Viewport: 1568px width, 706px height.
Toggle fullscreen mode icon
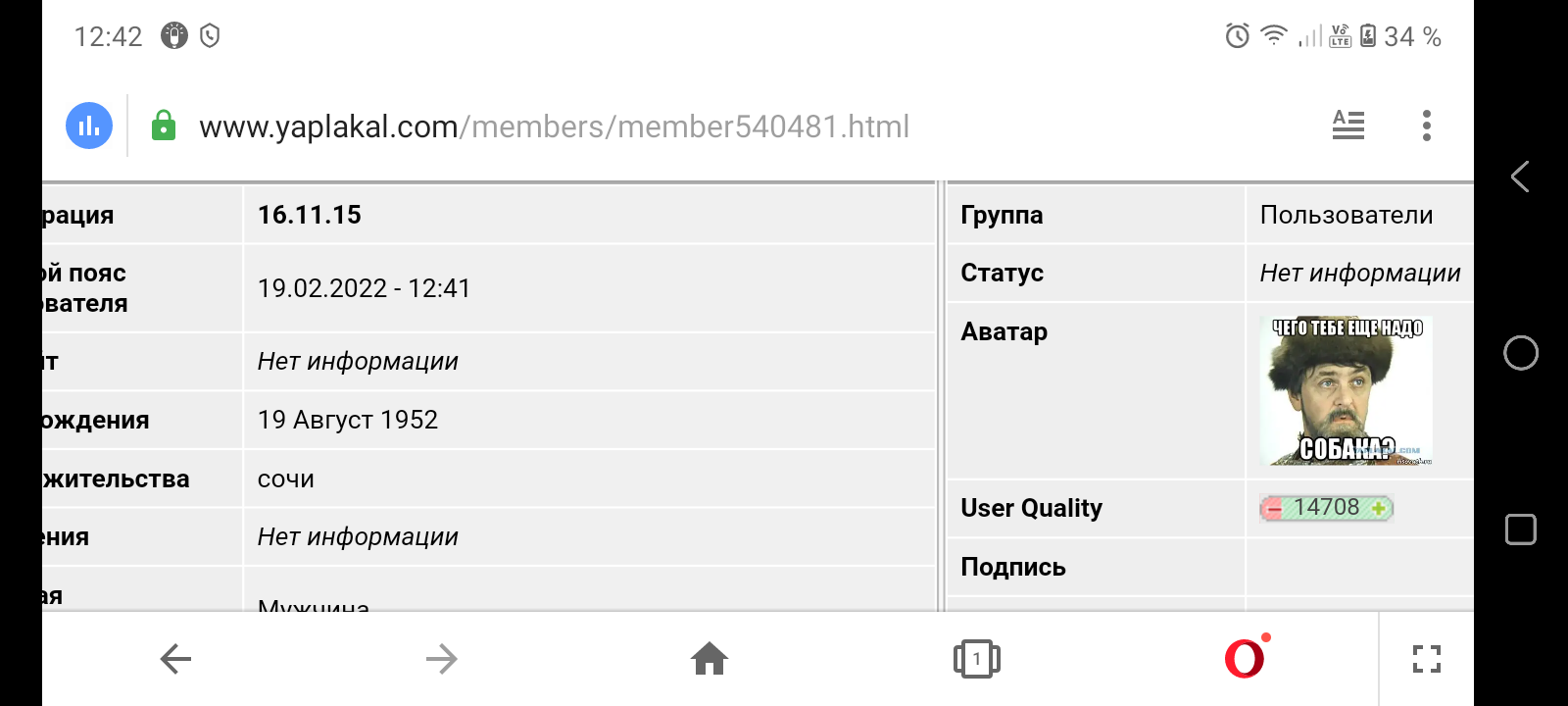click(1427, 659)
